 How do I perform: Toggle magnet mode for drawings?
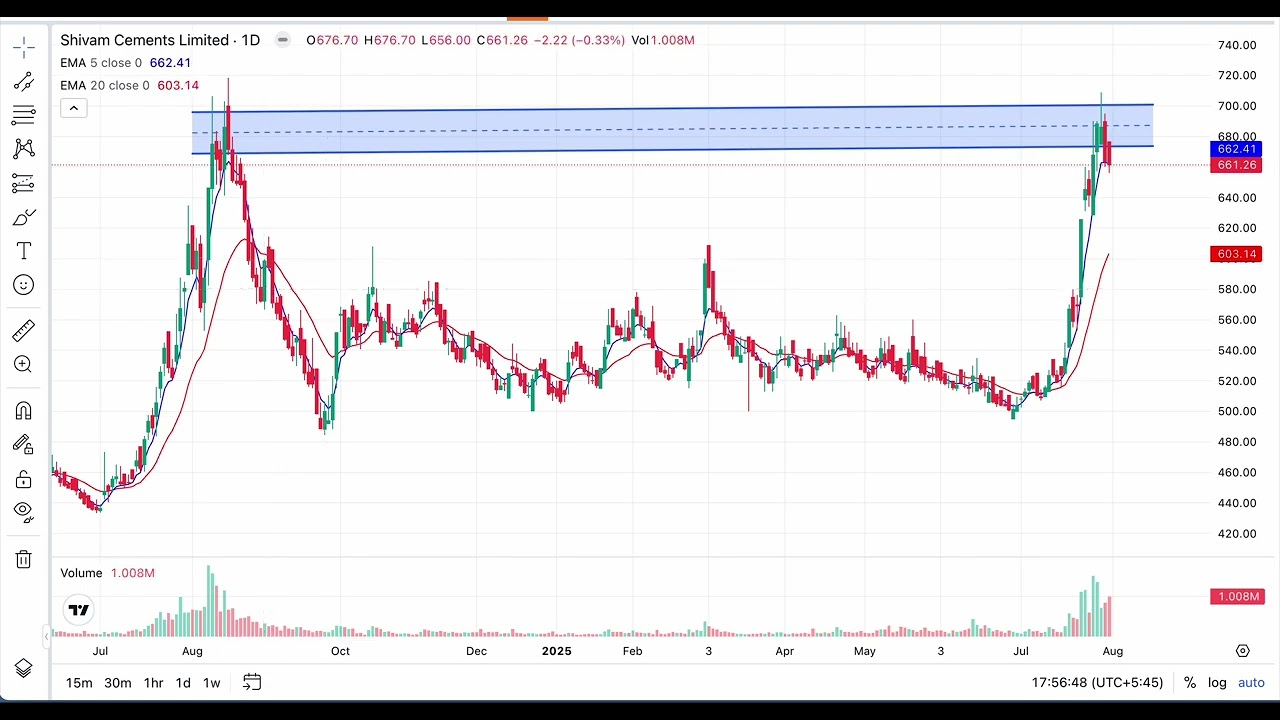[x=24, y=410]
